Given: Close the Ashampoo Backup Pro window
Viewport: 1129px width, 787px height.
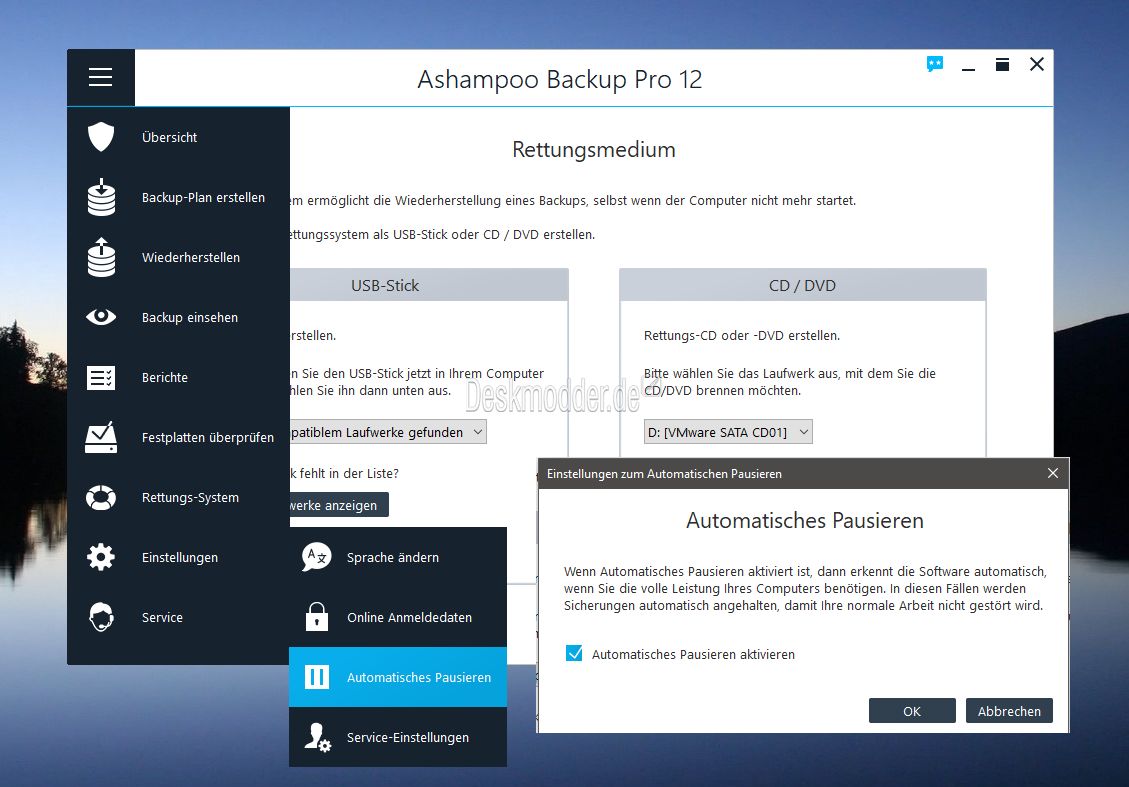Looking at the screenshot, I should tap(1037, 64).
